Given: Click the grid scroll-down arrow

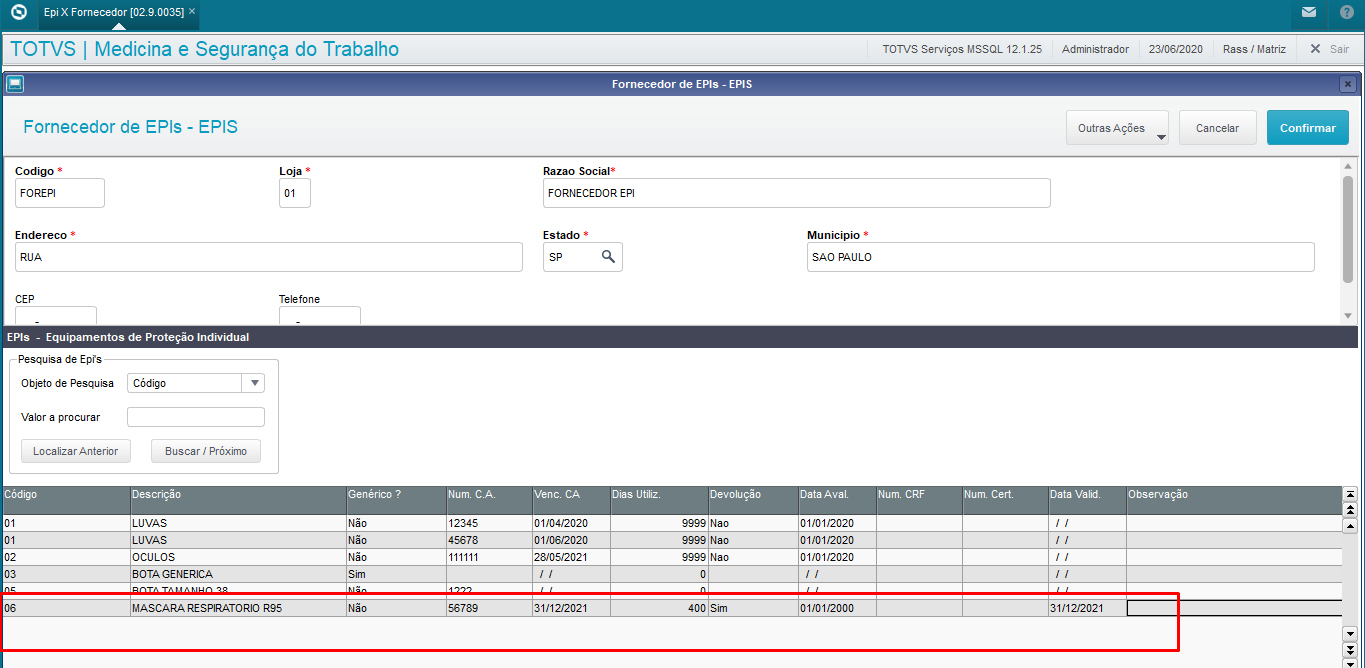Looking at the screenshot, I should [1349, 634].
